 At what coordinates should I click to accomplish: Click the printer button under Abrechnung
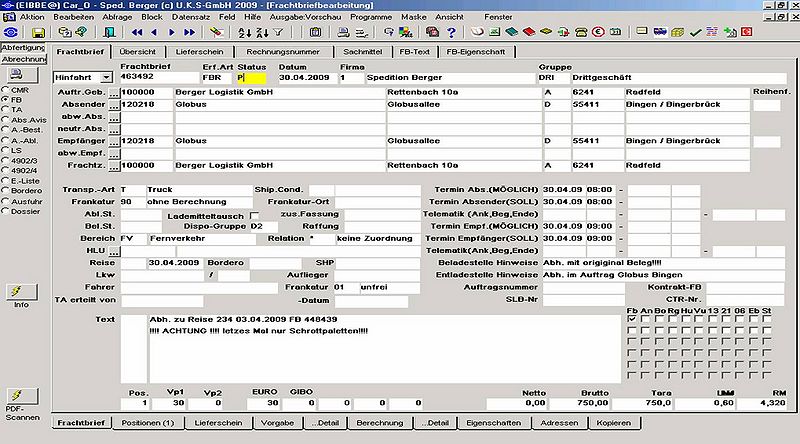point(21,75)
